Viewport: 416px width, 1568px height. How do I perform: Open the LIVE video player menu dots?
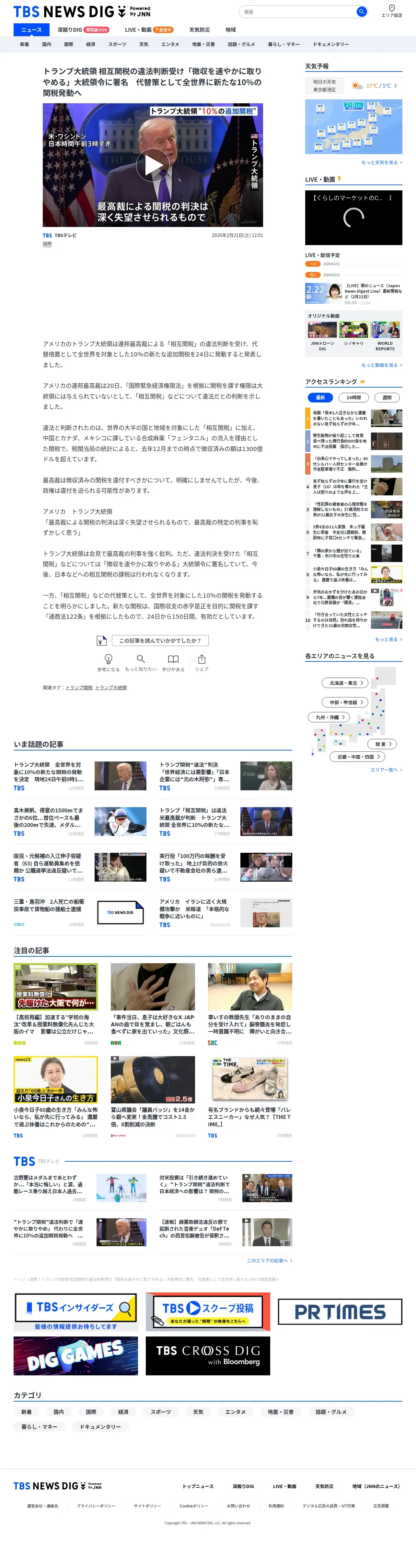[x=390, y=198]
